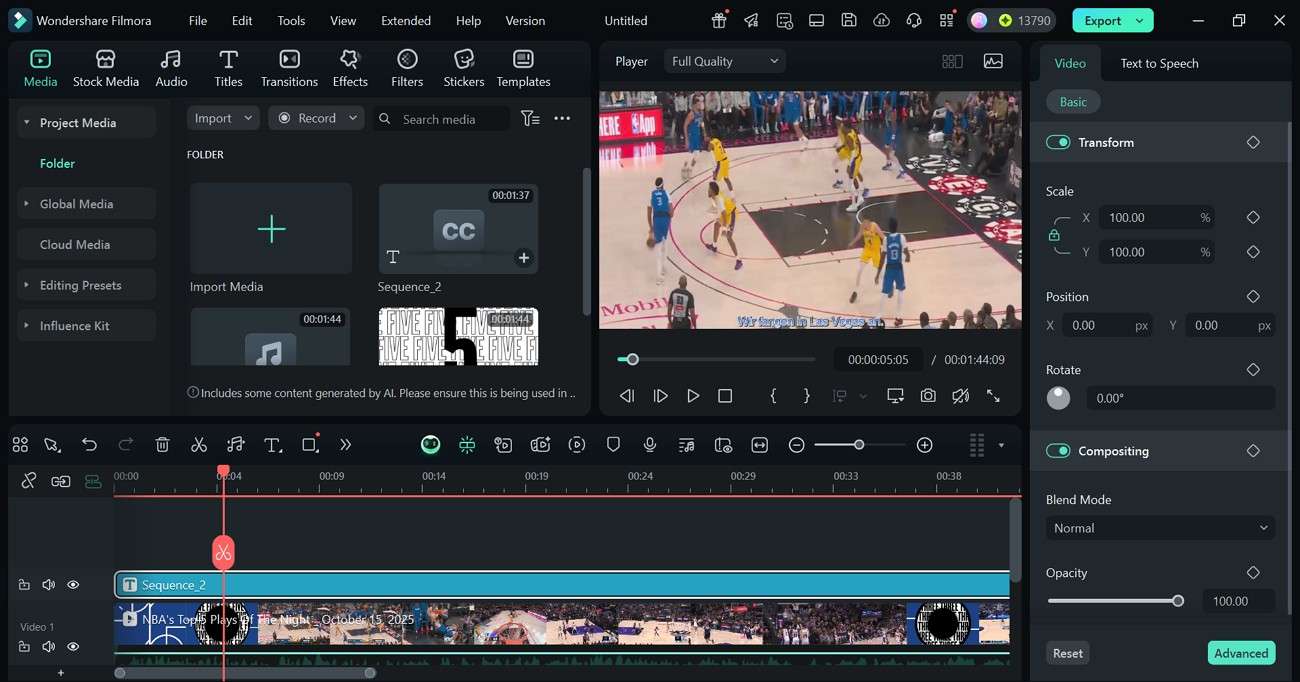Add keyframe for Opacity
This screenshot has height=682, width=1300.
point(1253,572)
